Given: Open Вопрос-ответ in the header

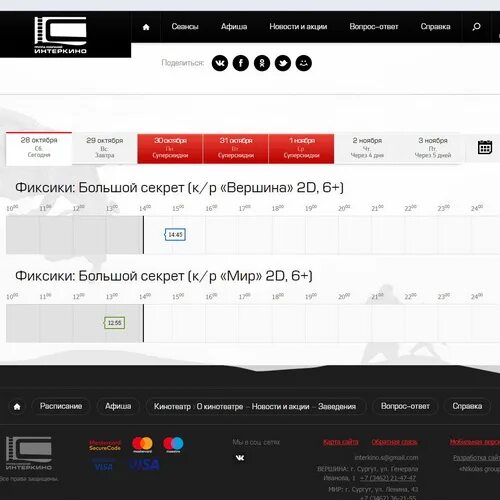Looking at the screenshot, I should tap(374, 27).
